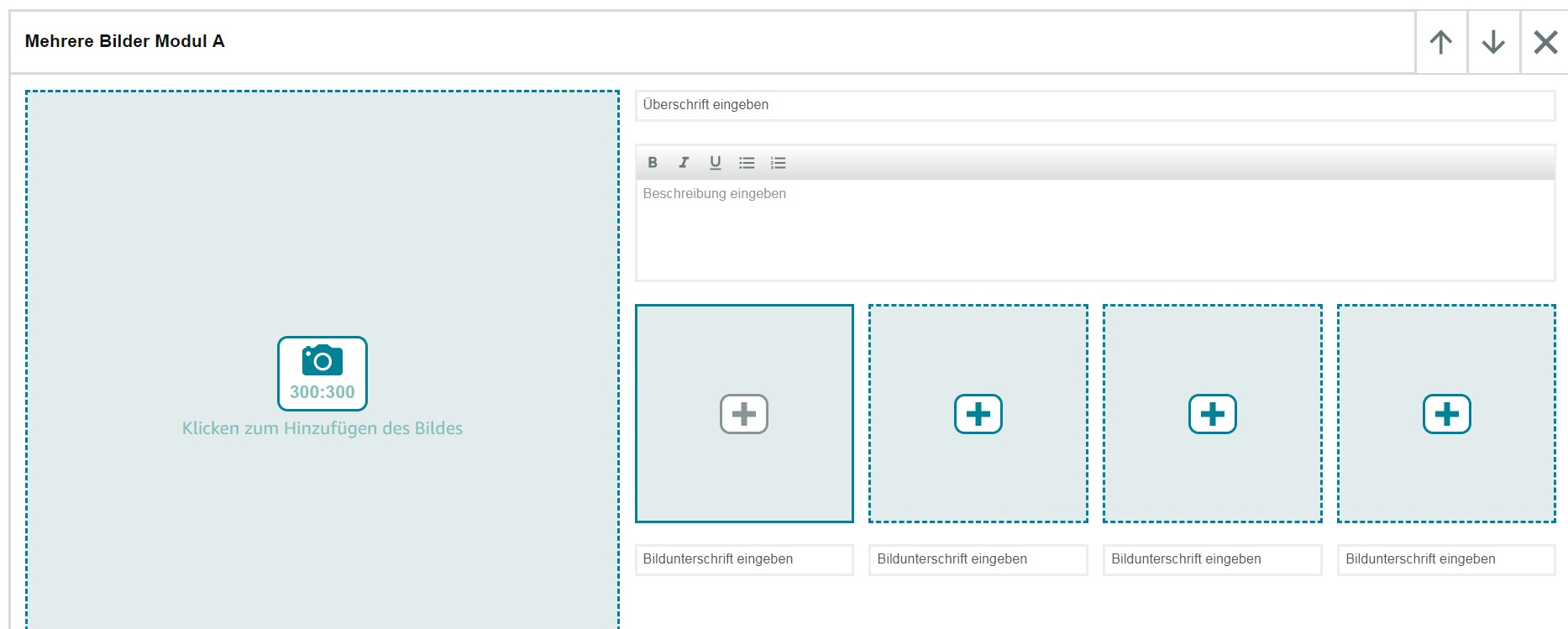1568x629 pixels.
Task: Click third Bildunterschrift eingeben caption field
Action: click(1213, 559)
